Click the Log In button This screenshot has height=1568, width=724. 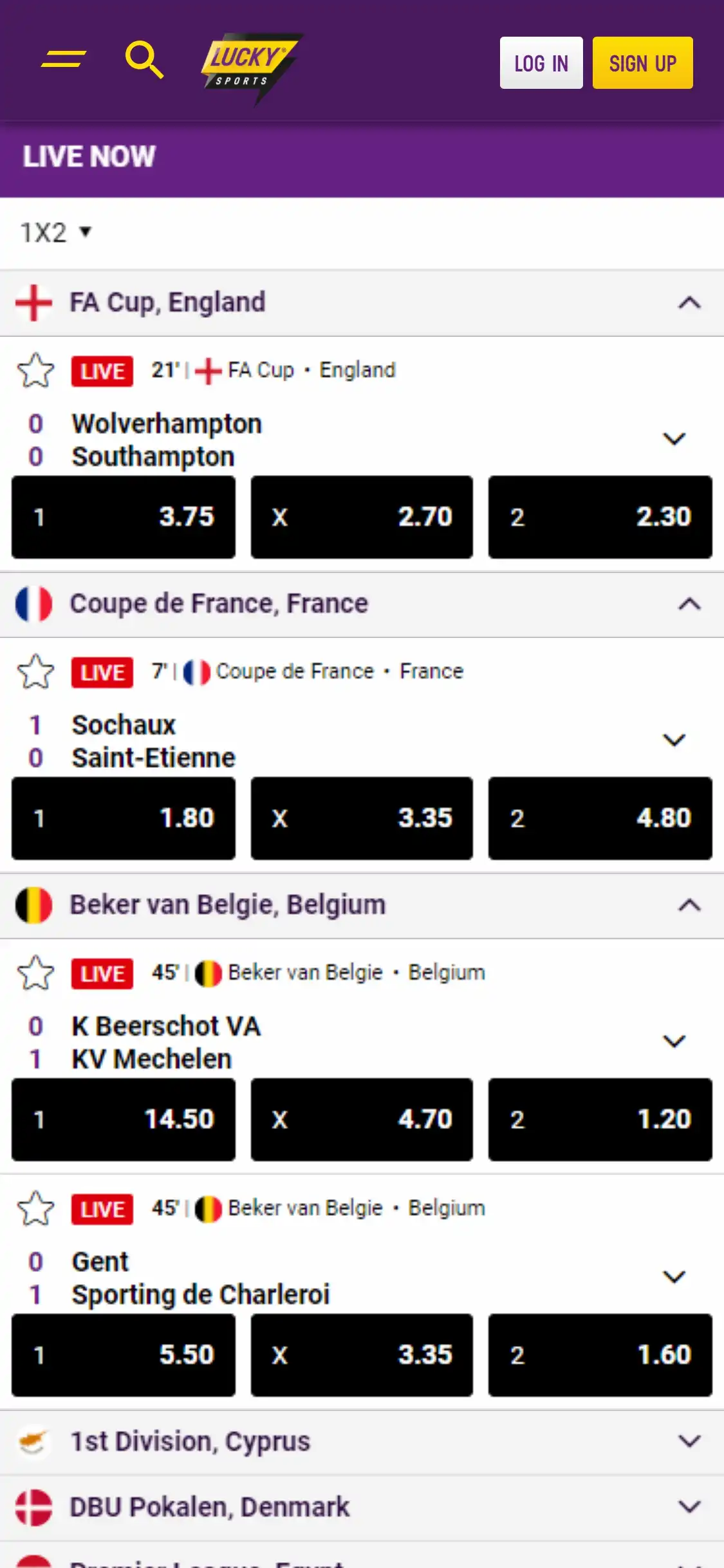[x=541, y=63]
